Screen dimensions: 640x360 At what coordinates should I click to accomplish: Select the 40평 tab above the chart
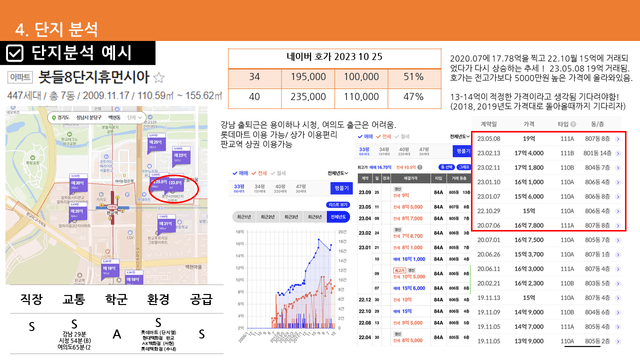(280, 188)
